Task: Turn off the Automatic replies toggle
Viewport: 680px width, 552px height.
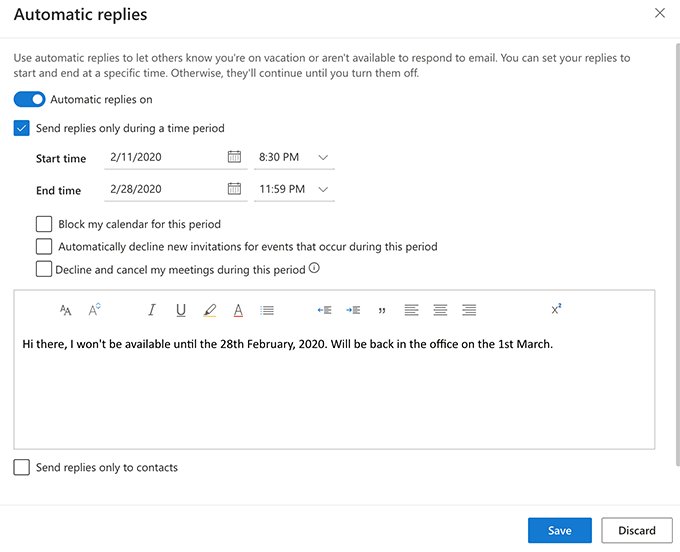Action: 30,100
